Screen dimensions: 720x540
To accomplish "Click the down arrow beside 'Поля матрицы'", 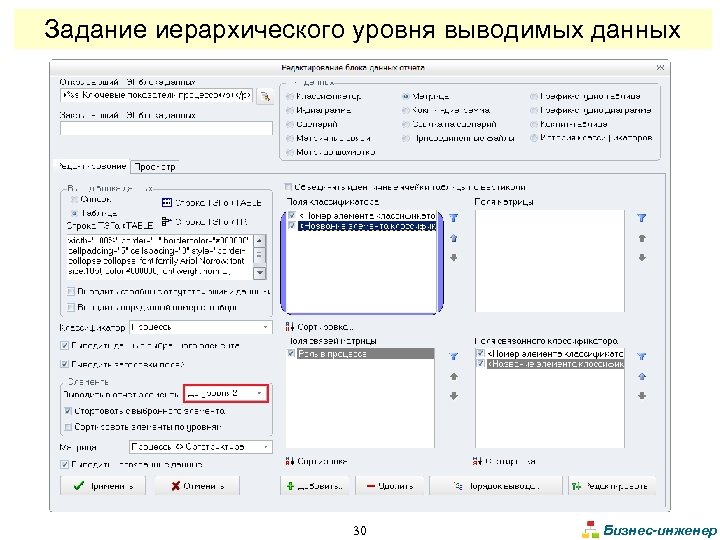I will (642, 258).
